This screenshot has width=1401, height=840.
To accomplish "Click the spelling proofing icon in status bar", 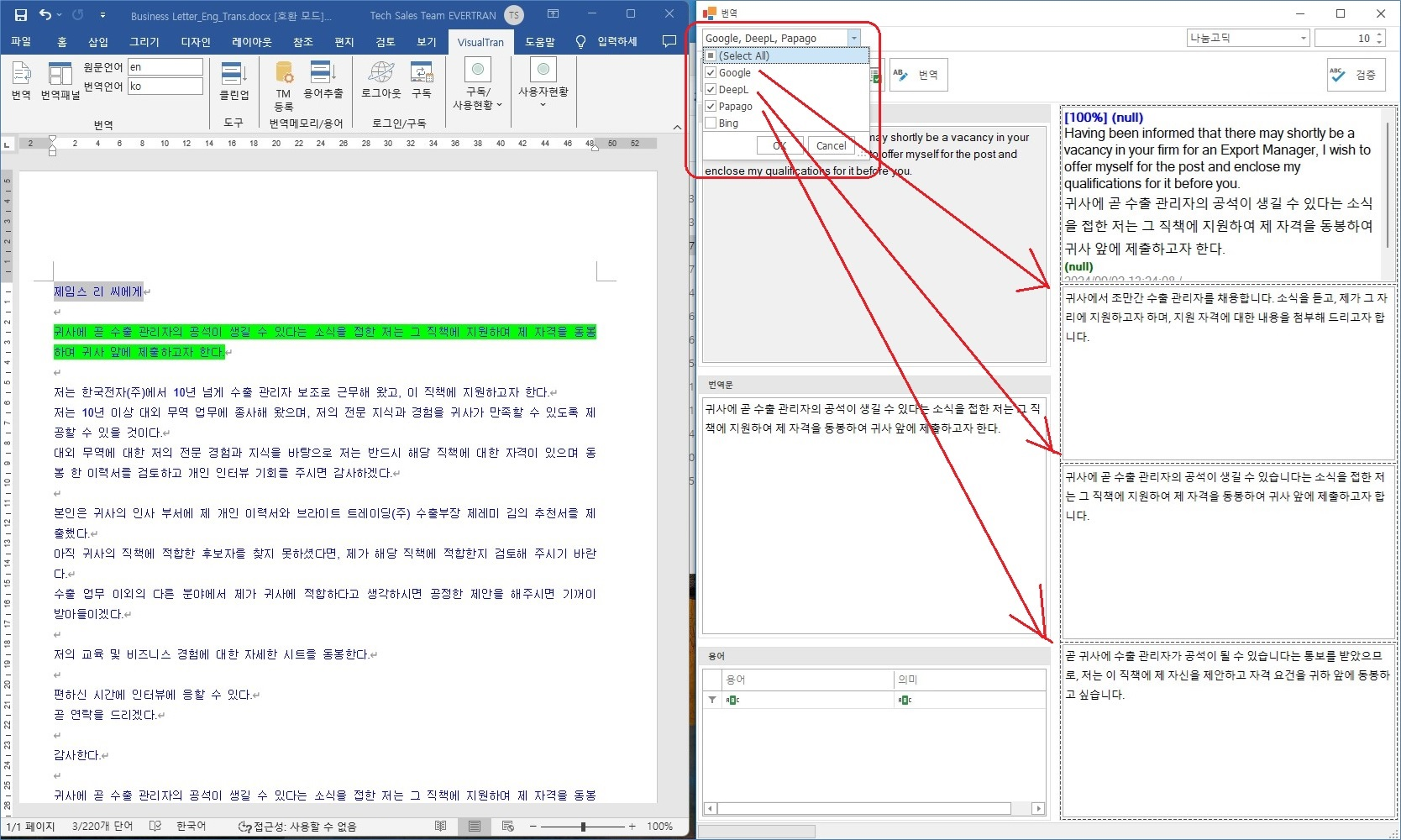I will 155,827.
